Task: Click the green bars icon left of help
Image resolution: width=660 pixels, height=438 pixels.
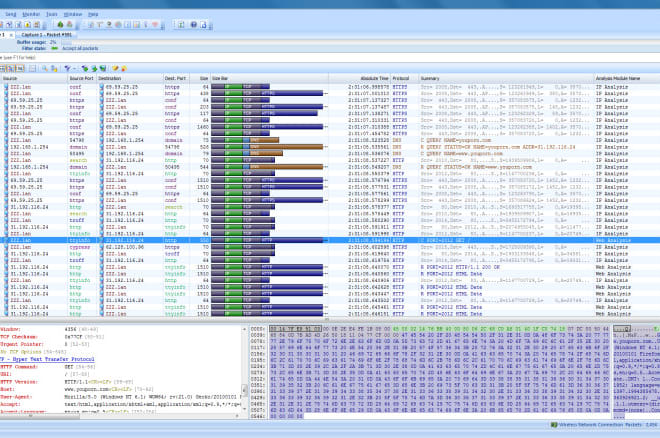Action: coord(181,25)
